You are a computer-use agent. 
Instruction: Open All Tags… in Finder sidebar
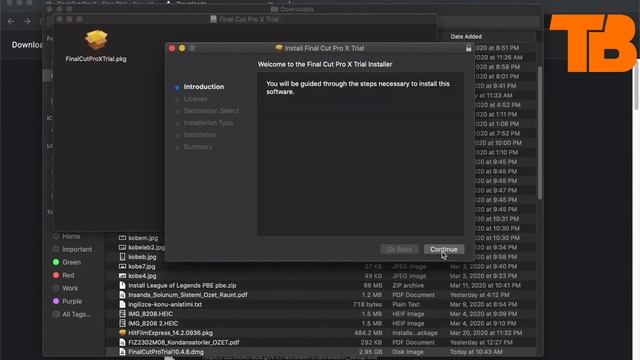(72, 314)
